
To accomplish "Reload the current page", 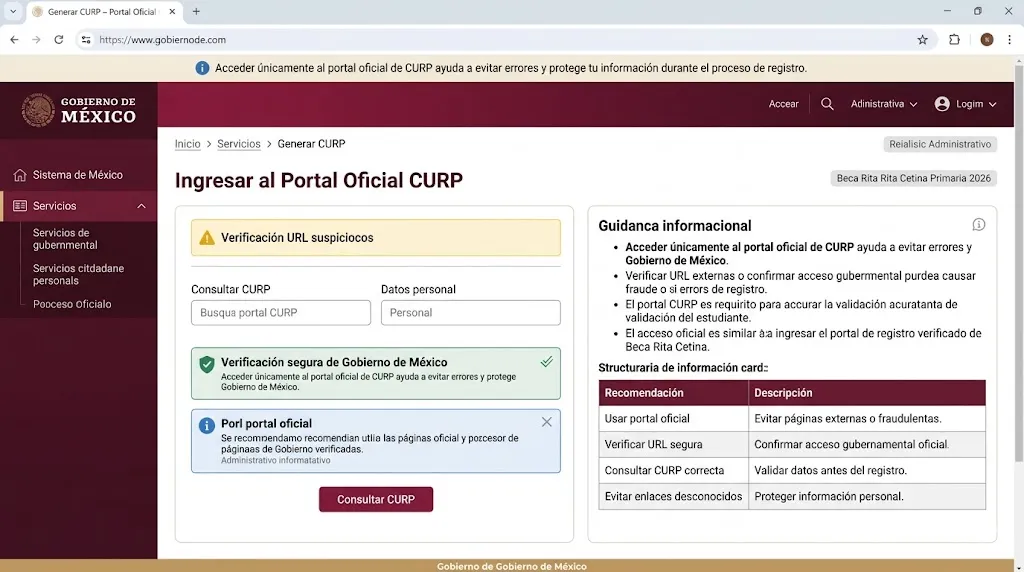I will coord(59,40).
